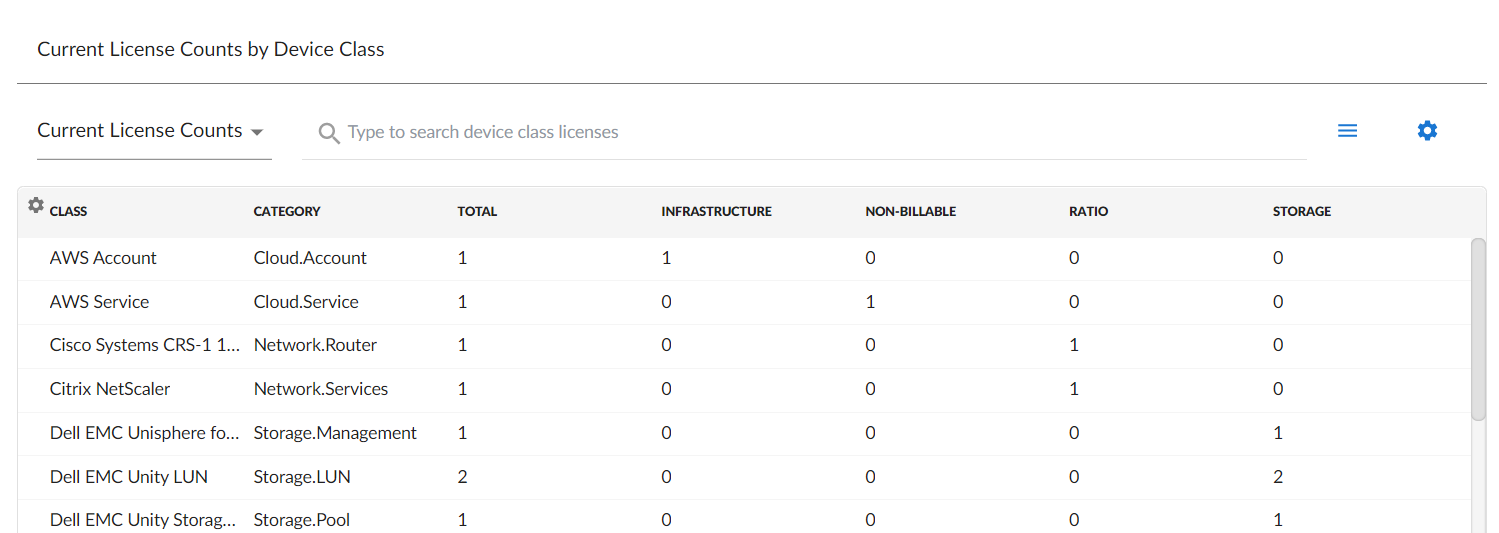Sort by the CATEGORY column header
This screenshot has width=1499, height=533.
(x=287, y=212)
